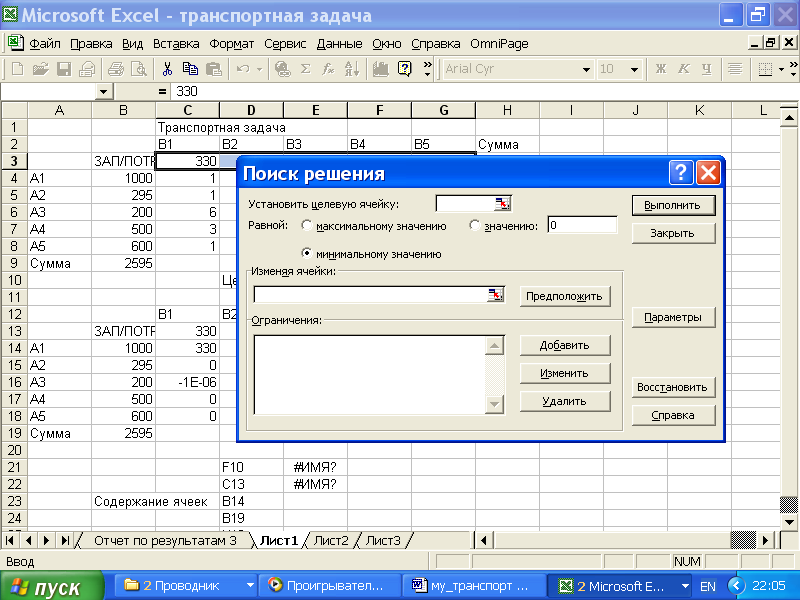
Task: Click the Добавить constraint button
Action: pyautogui.click(x=565, y=345)
